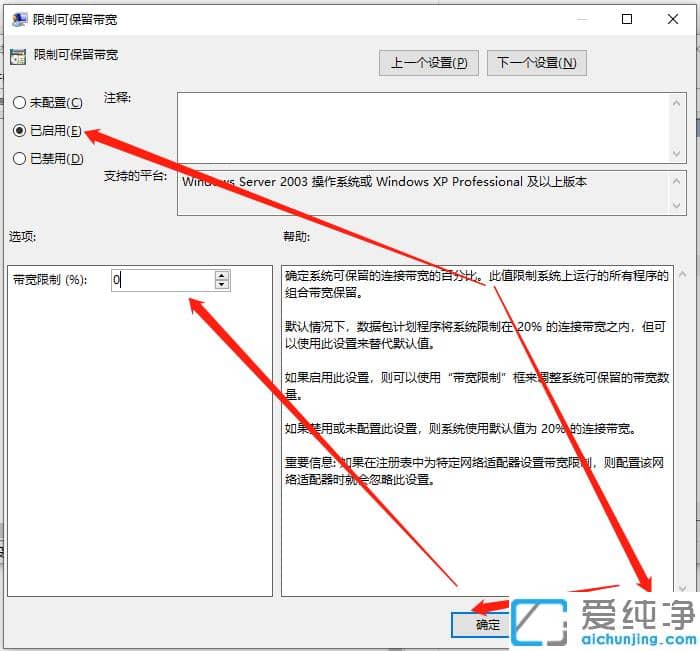Click the 带宽限制 (%) input field

[x=163, y=280]
